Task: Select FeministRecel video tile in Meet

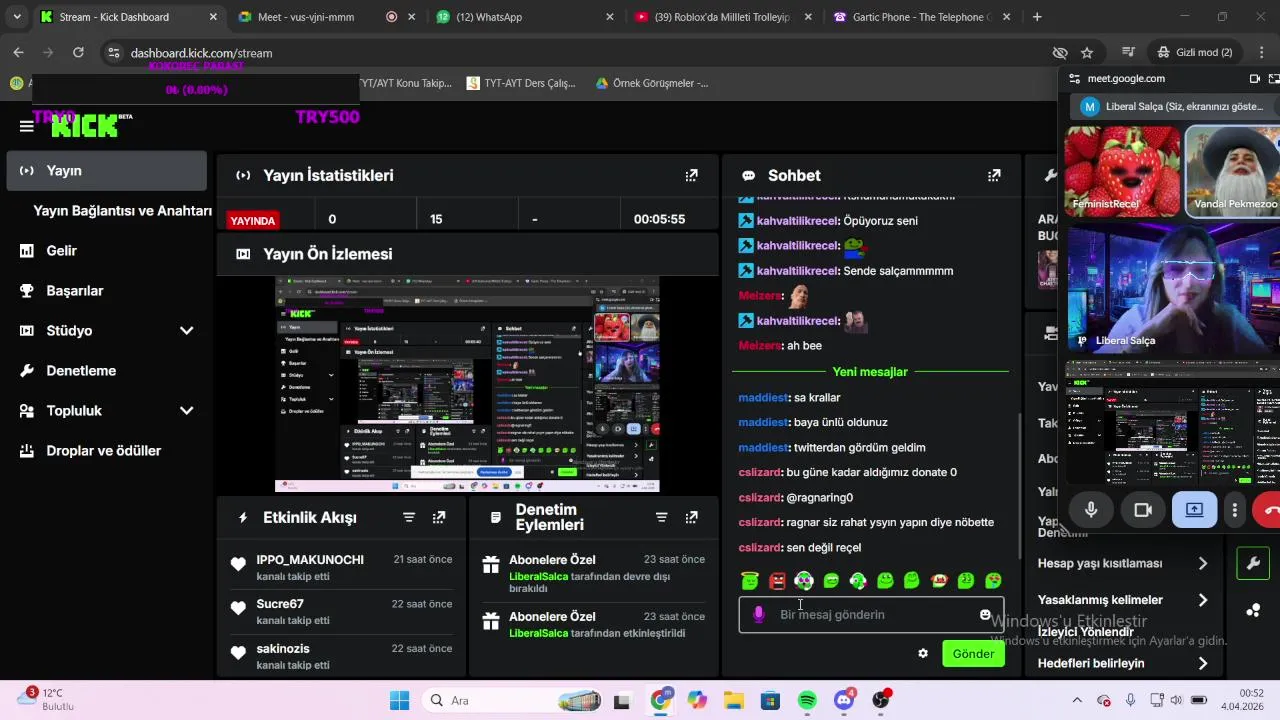Action: [1122, 170]
